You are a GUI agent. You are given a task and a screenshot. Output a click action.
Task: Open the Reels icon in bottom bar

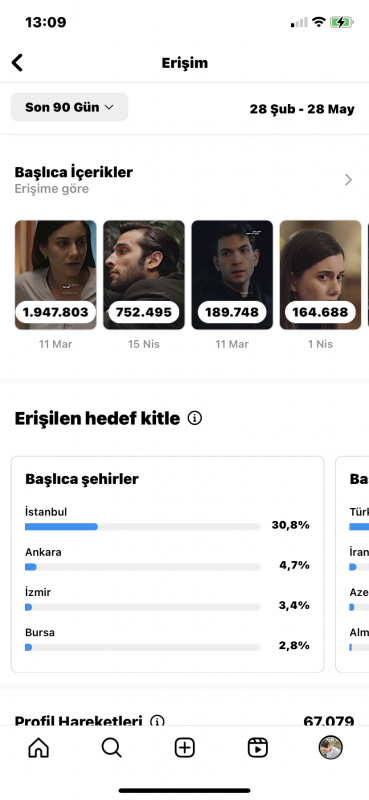(258, 748)
